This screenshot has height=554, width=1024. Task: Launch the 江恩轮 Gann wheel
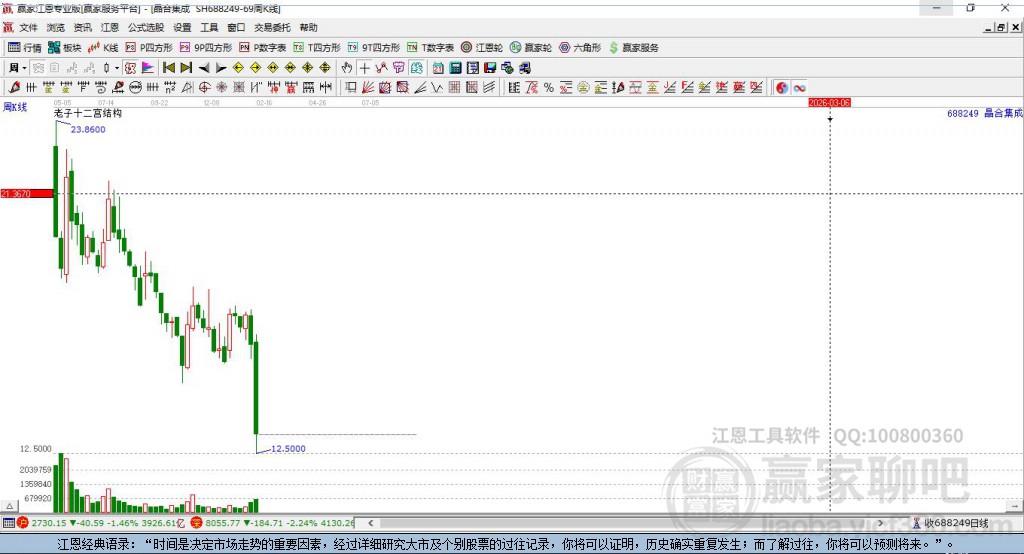(482, 48)
